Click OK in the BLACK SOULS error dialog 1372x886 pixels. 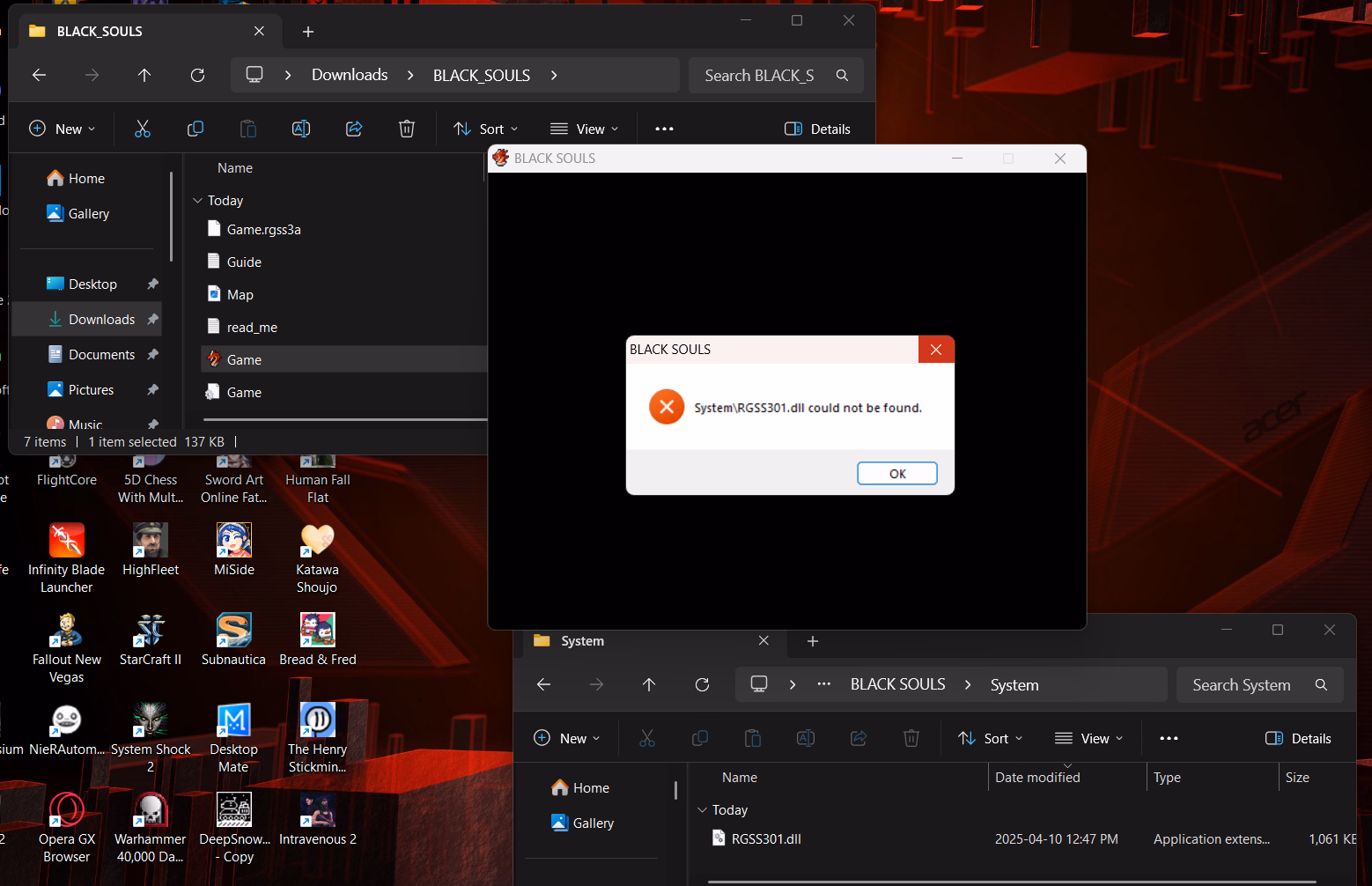pos(896,474)
